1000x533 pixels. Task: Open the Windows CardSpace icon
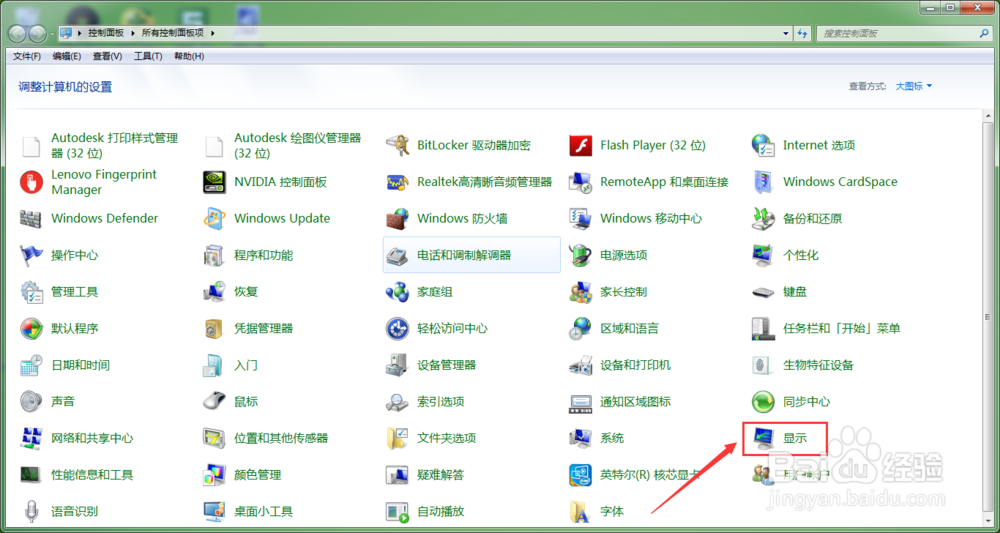click(763, 182)
